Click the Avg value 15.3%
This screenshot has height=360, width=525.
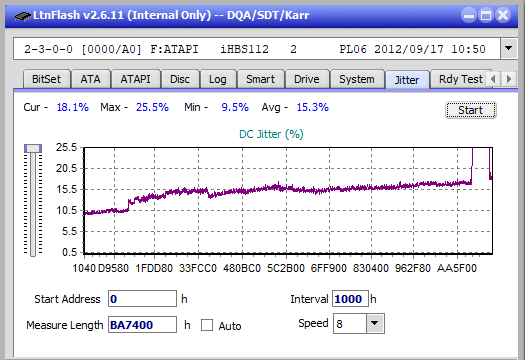point(313,107)
